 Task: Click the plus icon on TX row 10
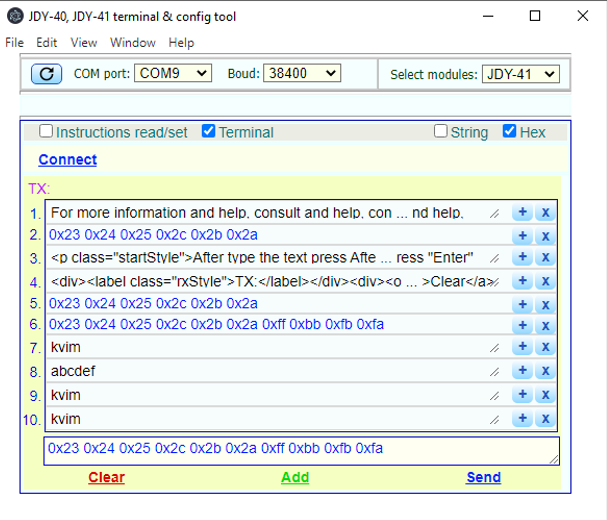523,419
